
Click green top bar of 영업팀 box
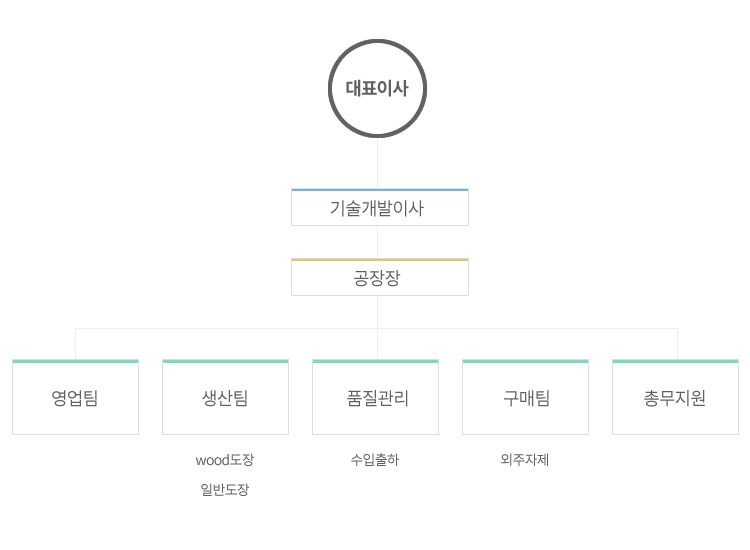tap(75, 361)
